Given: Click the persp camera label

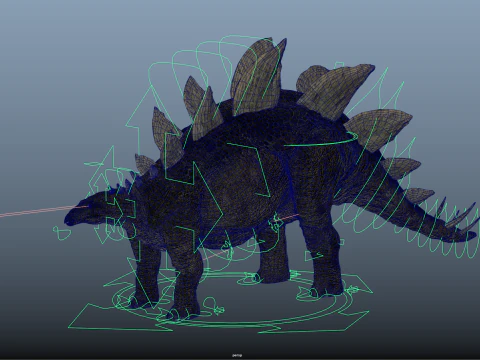Looking at the screenshot, I should 237,355.
